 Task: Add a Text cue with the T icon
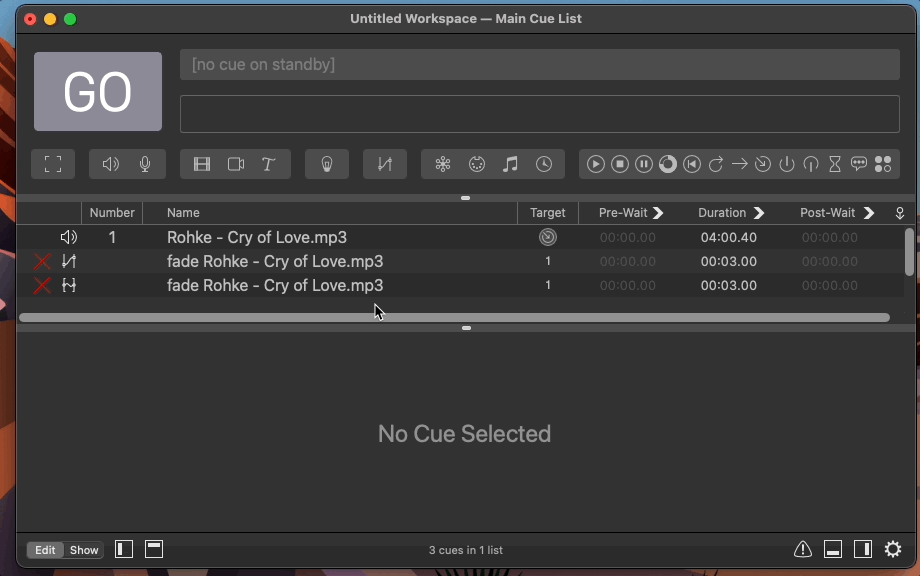click(x=269, y=164)
